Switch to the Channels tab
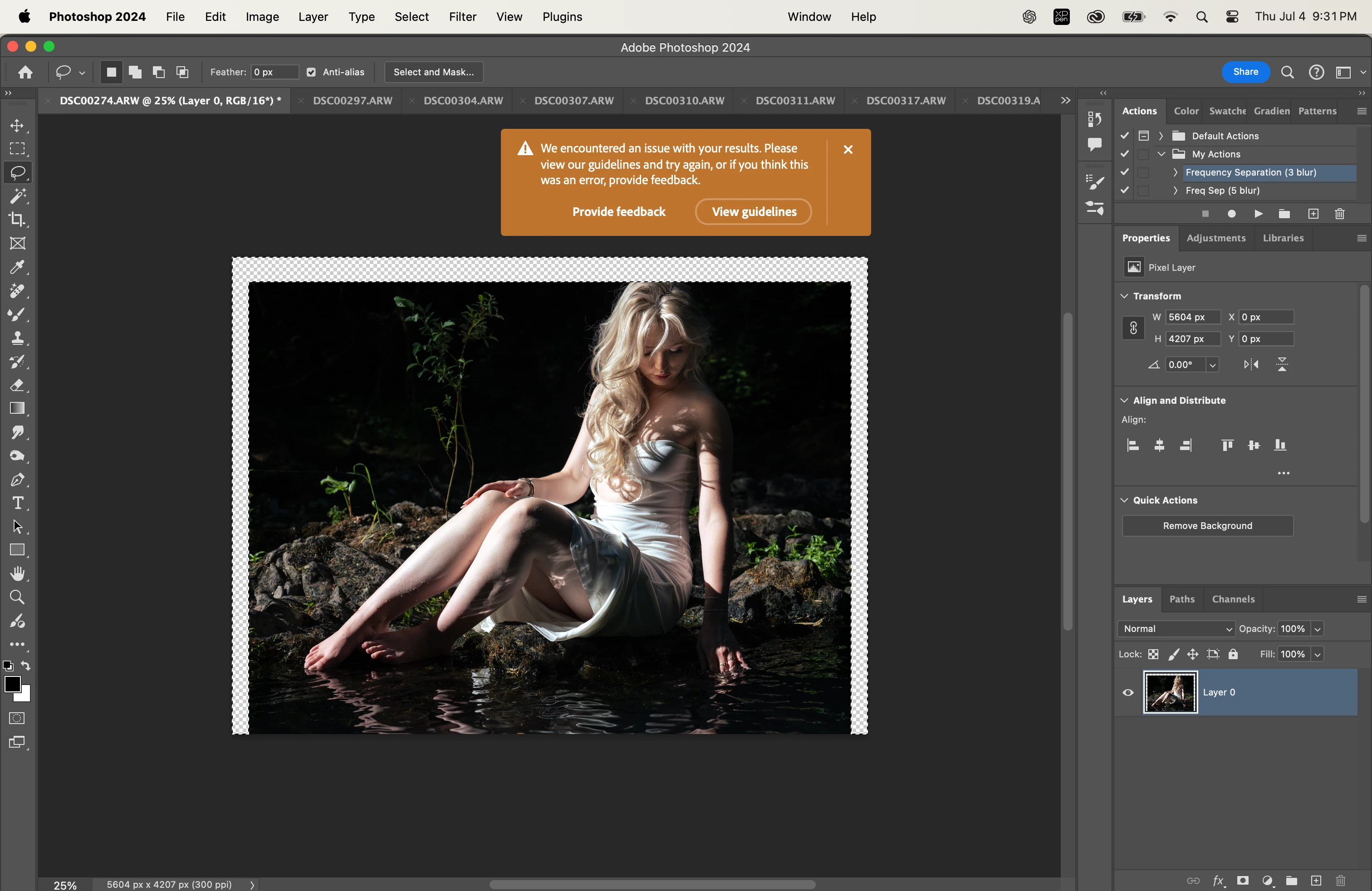This screenshot has width=1372, height=891. [1233, 599]
